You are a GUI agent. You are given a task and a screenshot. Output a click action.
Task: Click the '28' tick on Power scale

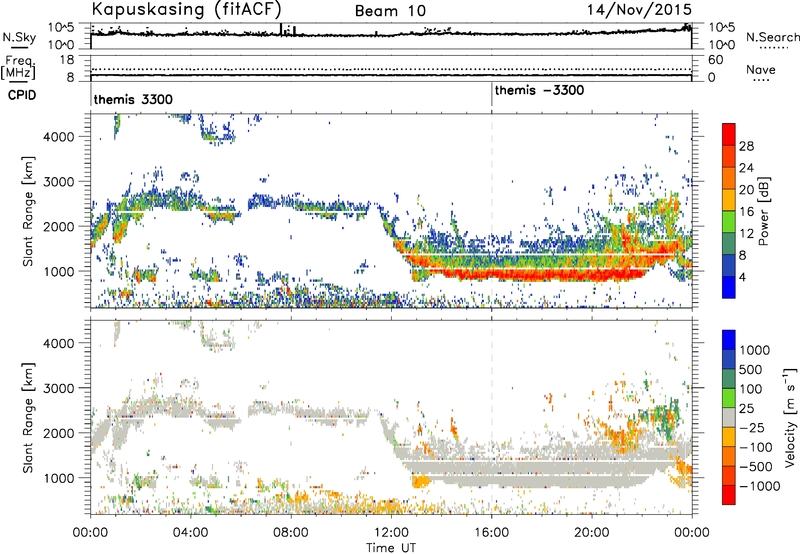point(746,146)
